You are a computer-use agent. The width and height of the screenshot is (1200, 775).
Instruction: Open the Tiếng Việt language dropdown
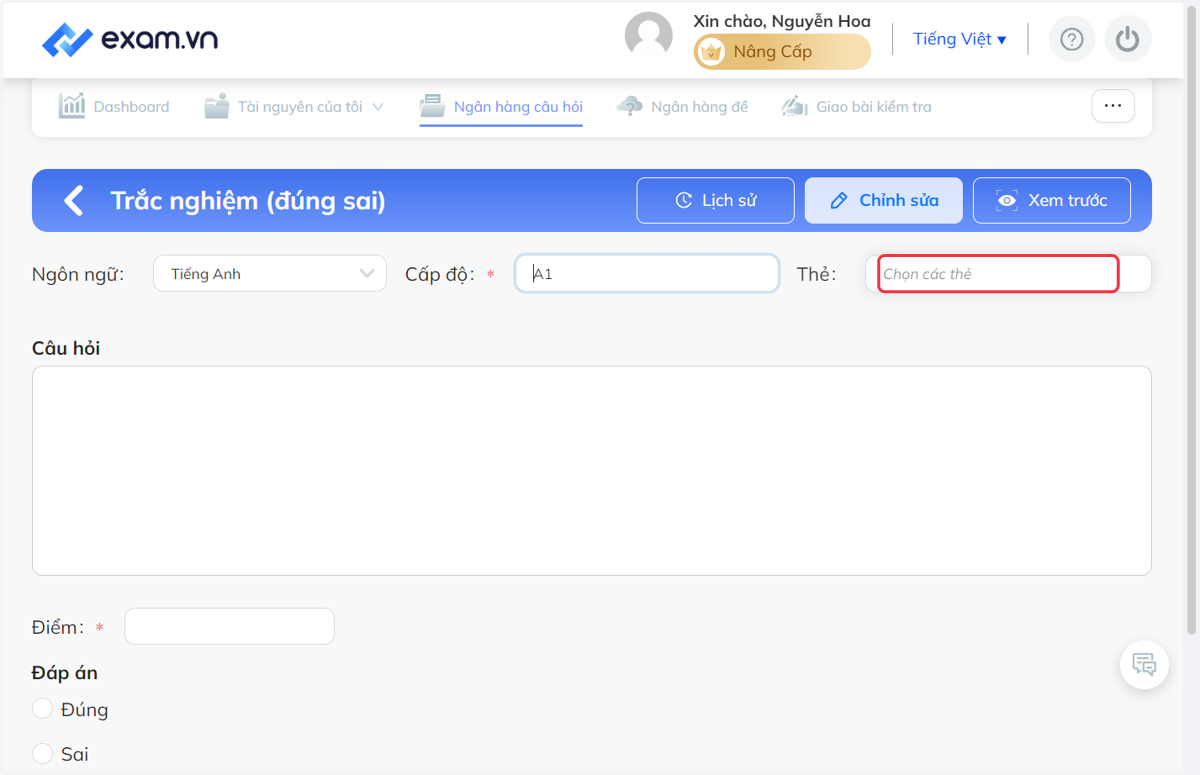click(960, 39)
